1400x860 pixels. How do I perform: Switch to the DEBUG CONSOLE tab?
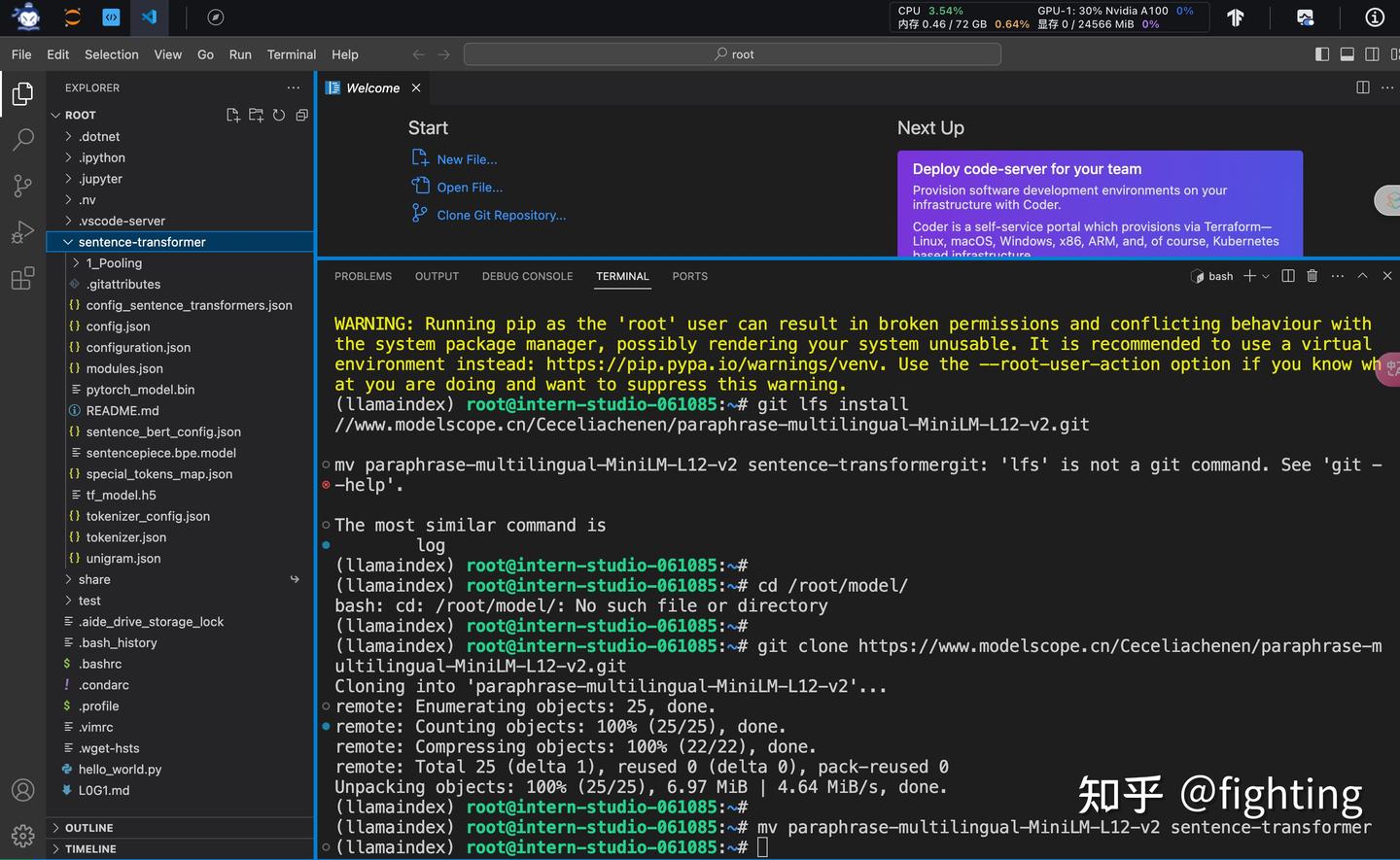[x=527, y=276]
